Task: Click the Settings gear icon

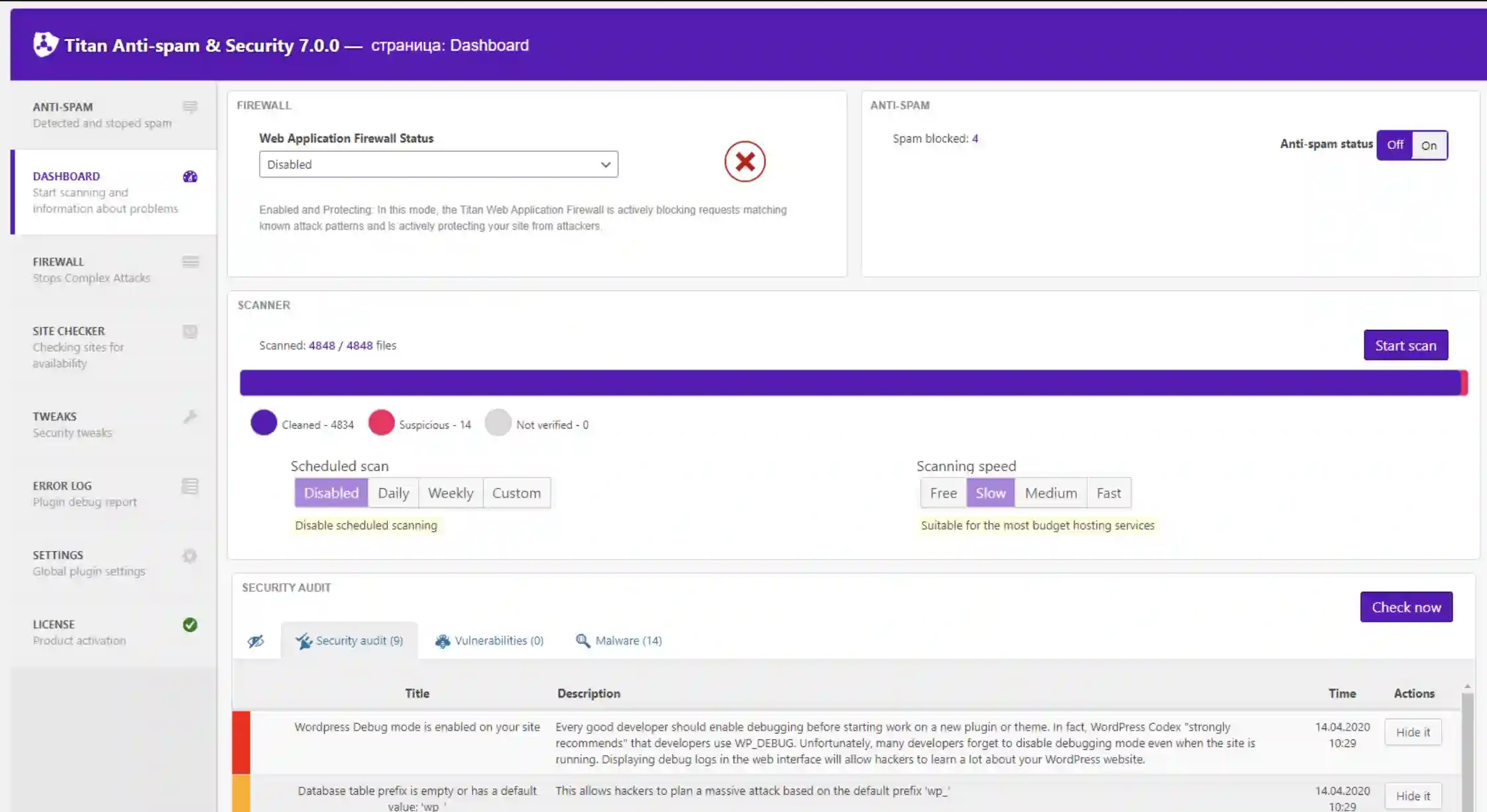Action: pyautogui.click(x=190, y=556)
